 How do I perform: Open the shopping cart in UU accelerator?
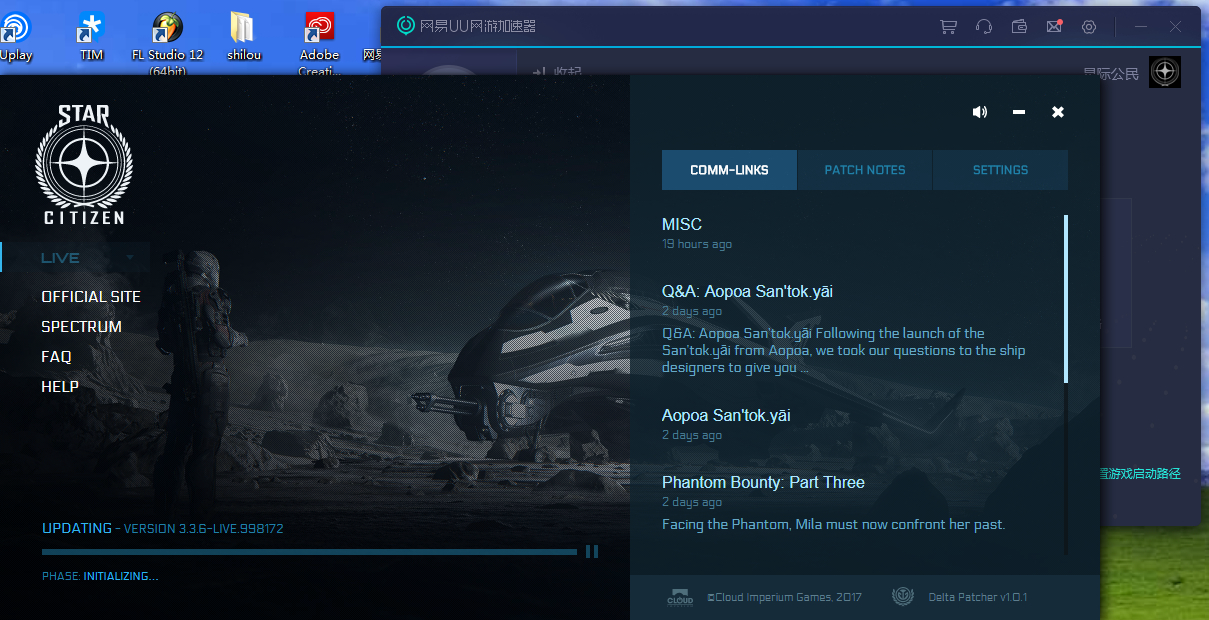pos(948,27)
